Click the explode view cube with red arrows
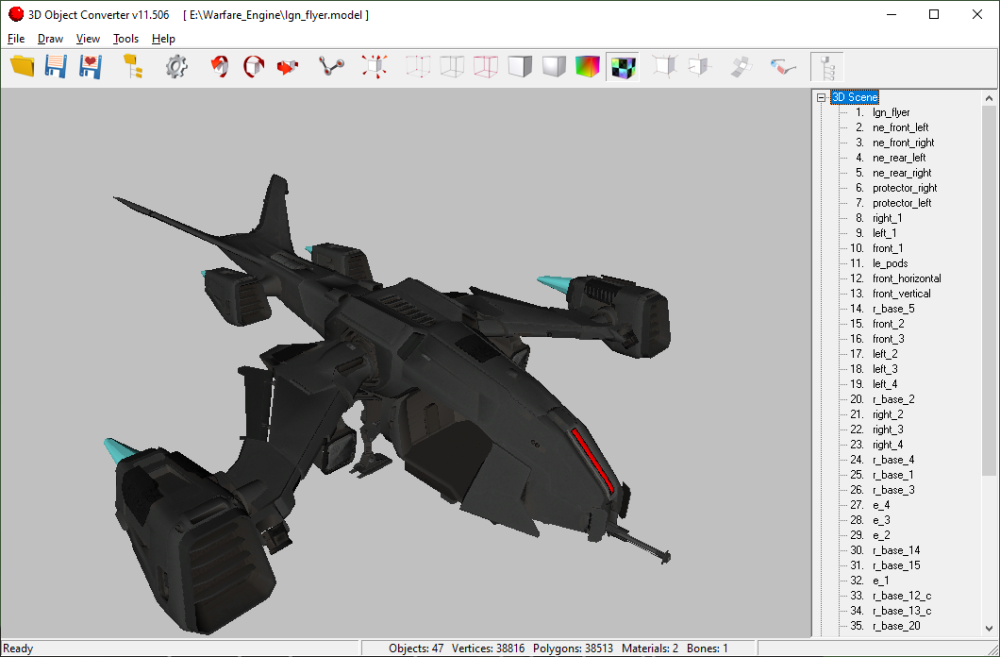This screenshot has width=1000, height=657. (x=374, y=66)
